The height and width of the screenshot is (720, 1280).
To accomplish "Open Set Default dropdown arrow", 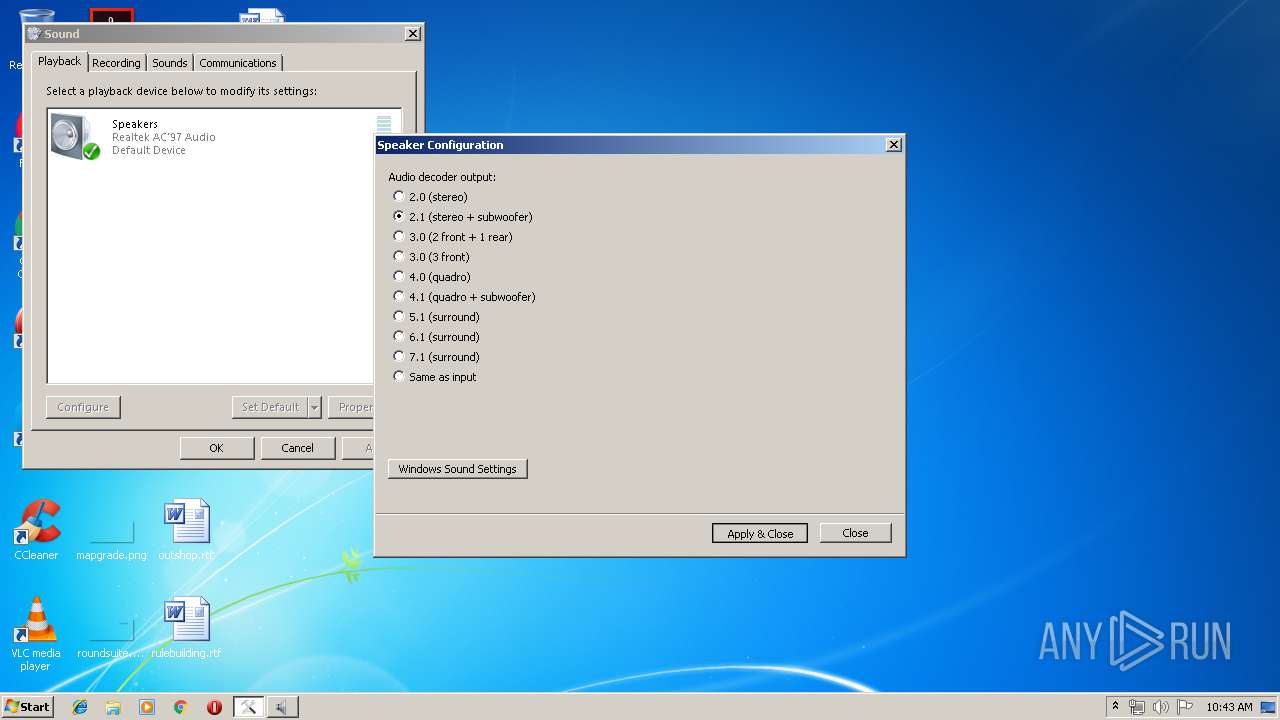I will point(314,407).
